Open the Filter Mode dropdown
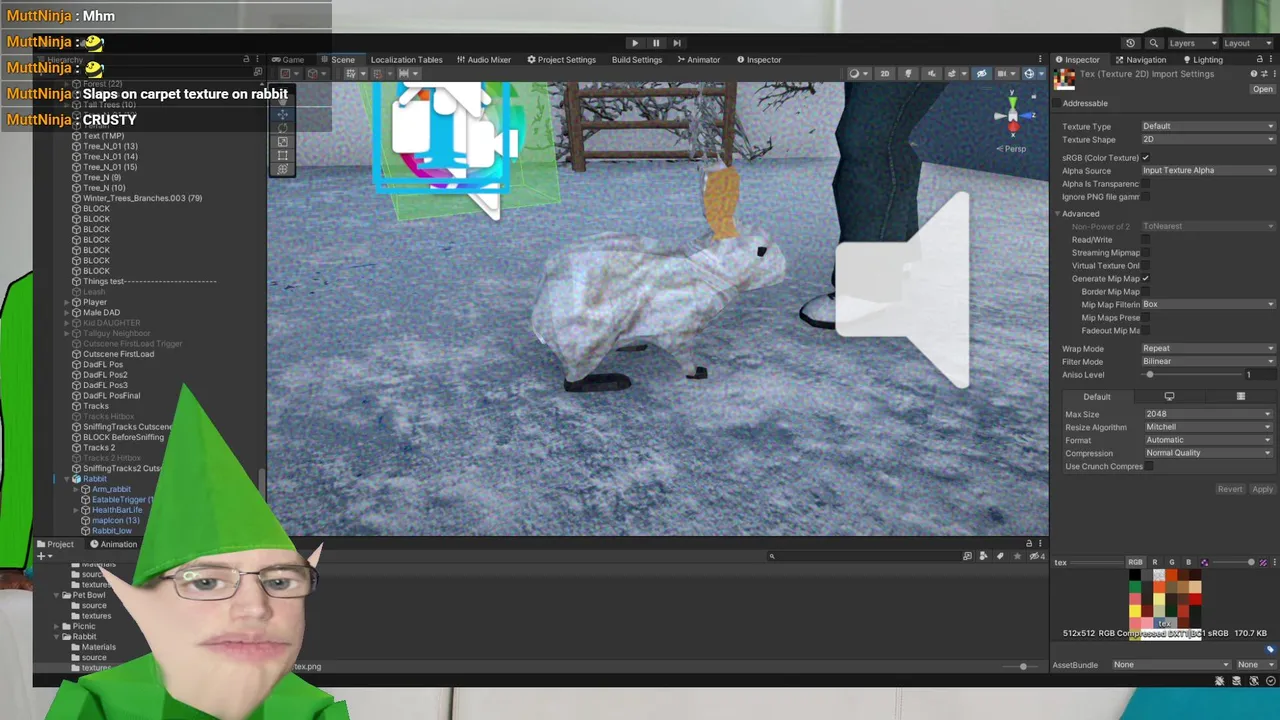 coord(1208,361)
